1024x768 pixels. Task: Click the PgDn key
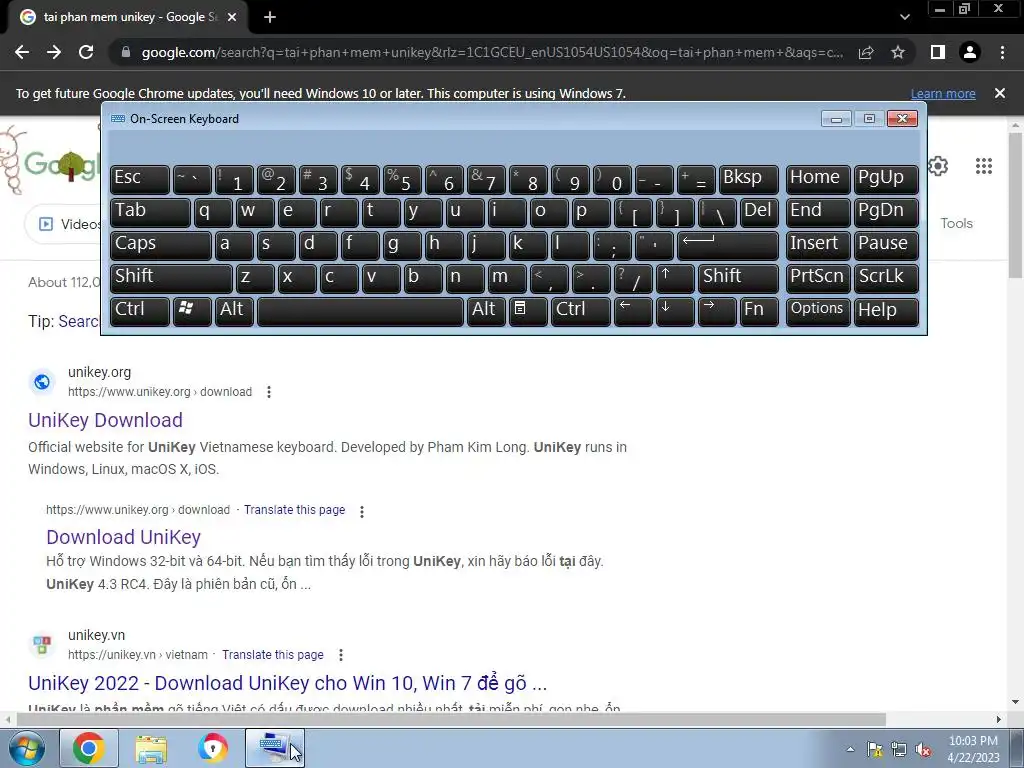coord(886,212)
